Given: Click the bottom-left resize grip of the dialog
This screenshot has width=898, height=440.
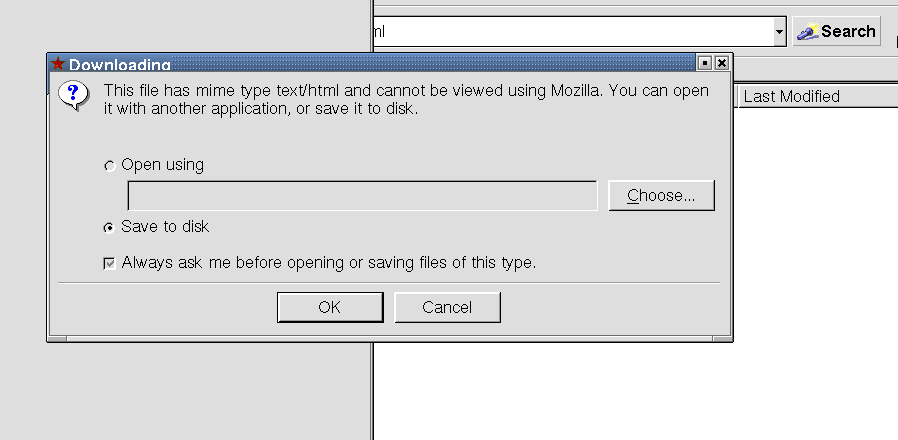Looking at the screenshot, I should [57, 339].
